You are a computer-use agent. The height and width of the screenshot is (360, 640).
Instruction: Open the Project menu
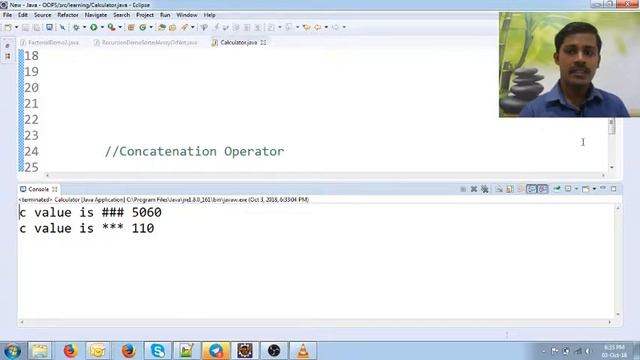click(145, 15)
